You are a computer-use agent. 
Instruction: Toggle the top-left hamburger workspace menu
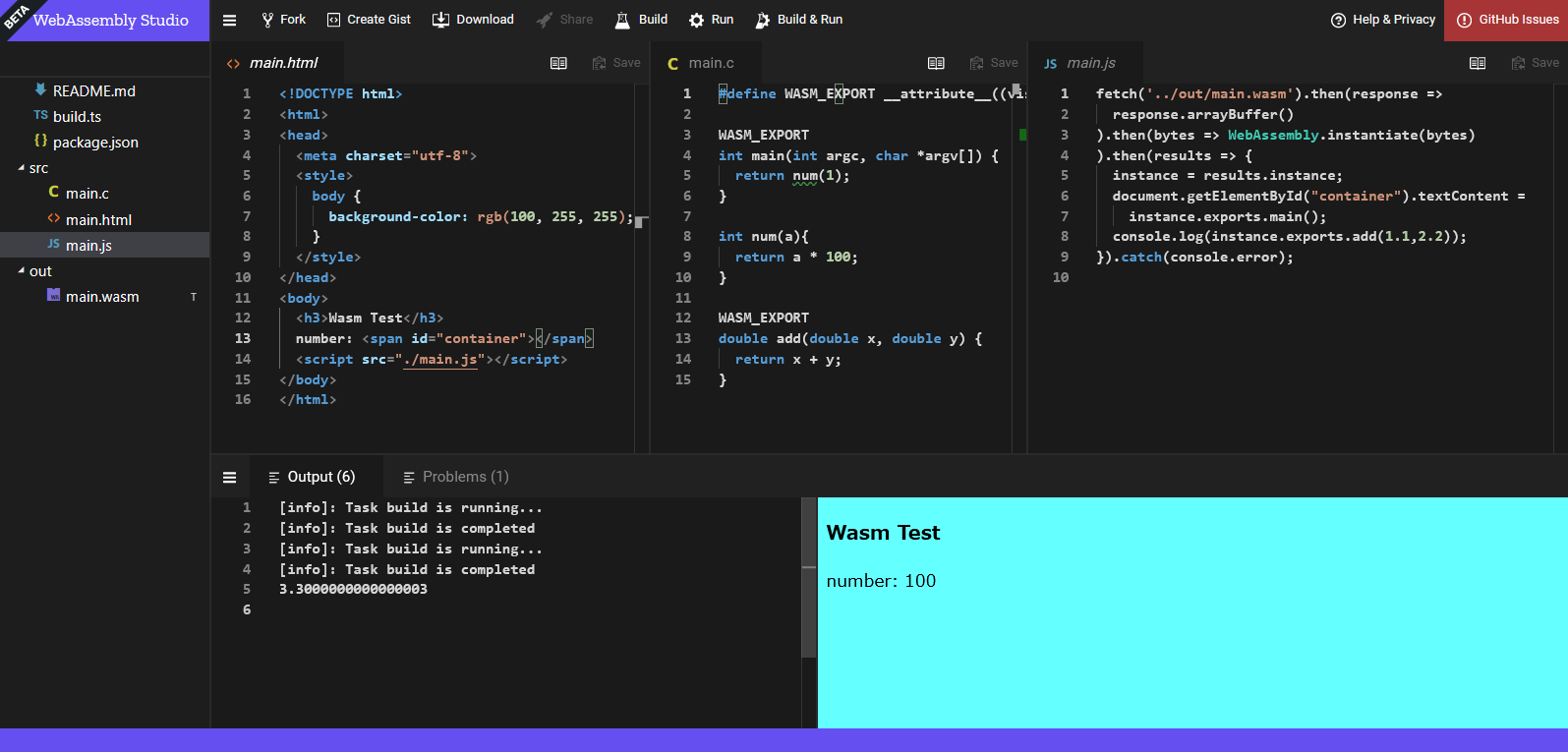(229, 20)
